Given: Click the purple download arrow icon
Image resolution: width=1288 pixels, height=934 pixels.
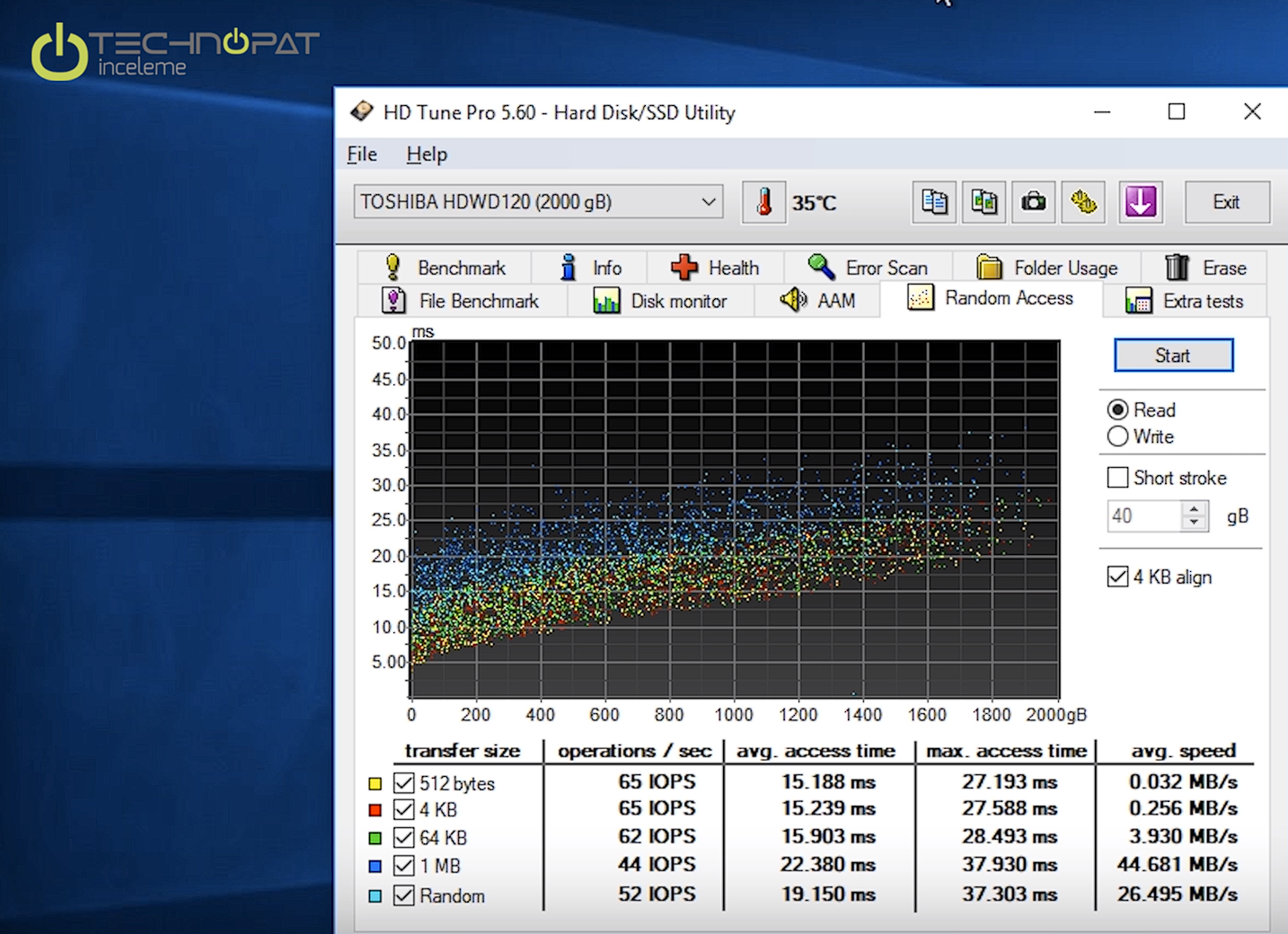Looking at the screenshot, I should click(1141, 202).
